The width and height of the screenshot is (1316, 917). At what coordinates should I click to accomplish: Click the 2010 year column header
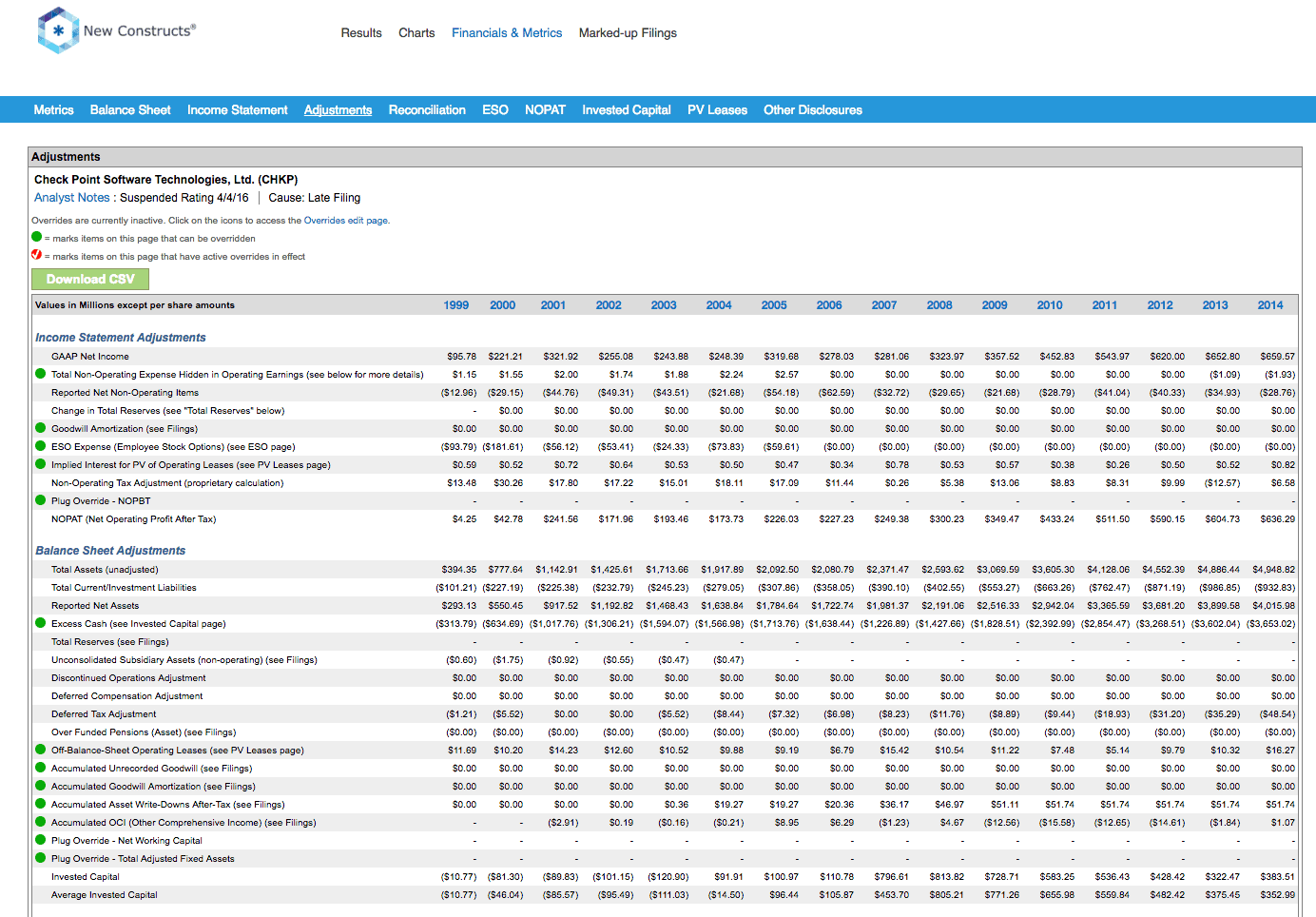coord(1050,305)
